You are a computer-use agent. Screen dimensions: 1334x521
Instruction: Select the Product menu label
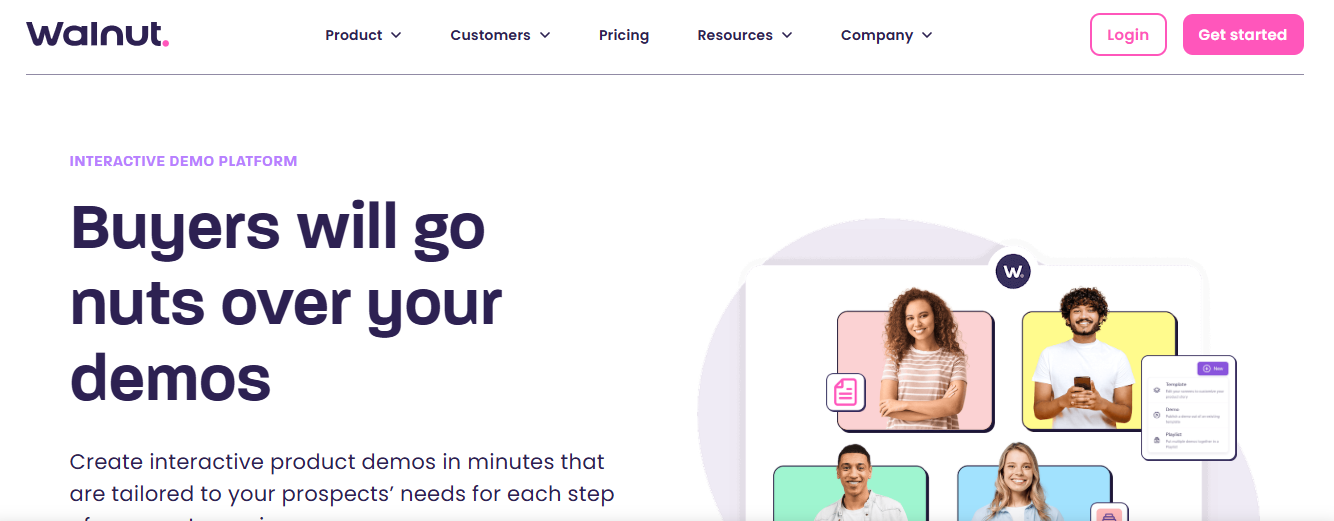(354, 35)
